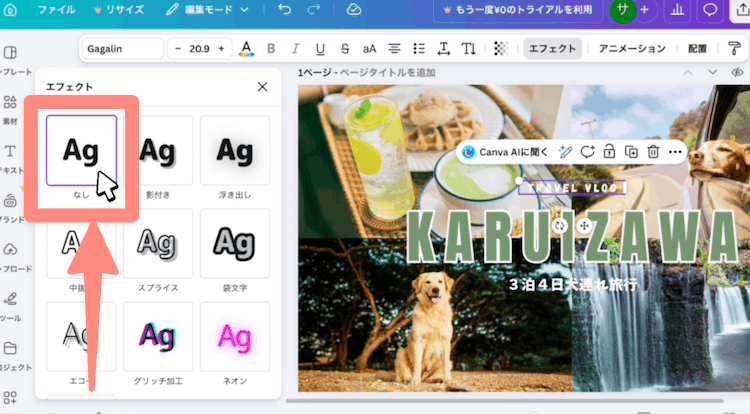Toggle uppercase aA option
The image size is (750, 414).
[369, 49]
